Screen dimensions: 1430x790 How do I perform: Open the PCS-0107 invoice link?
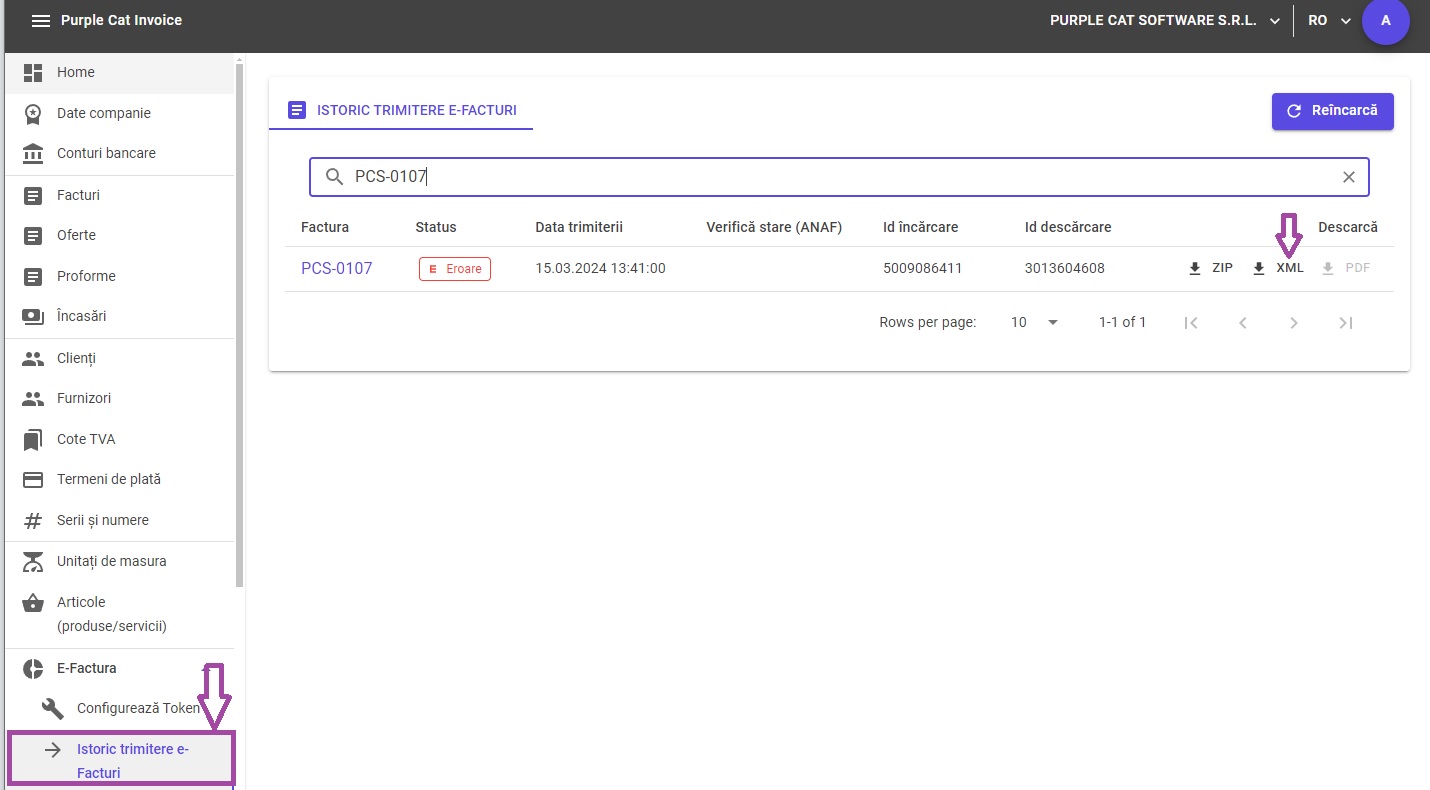[x=336, y=268]
